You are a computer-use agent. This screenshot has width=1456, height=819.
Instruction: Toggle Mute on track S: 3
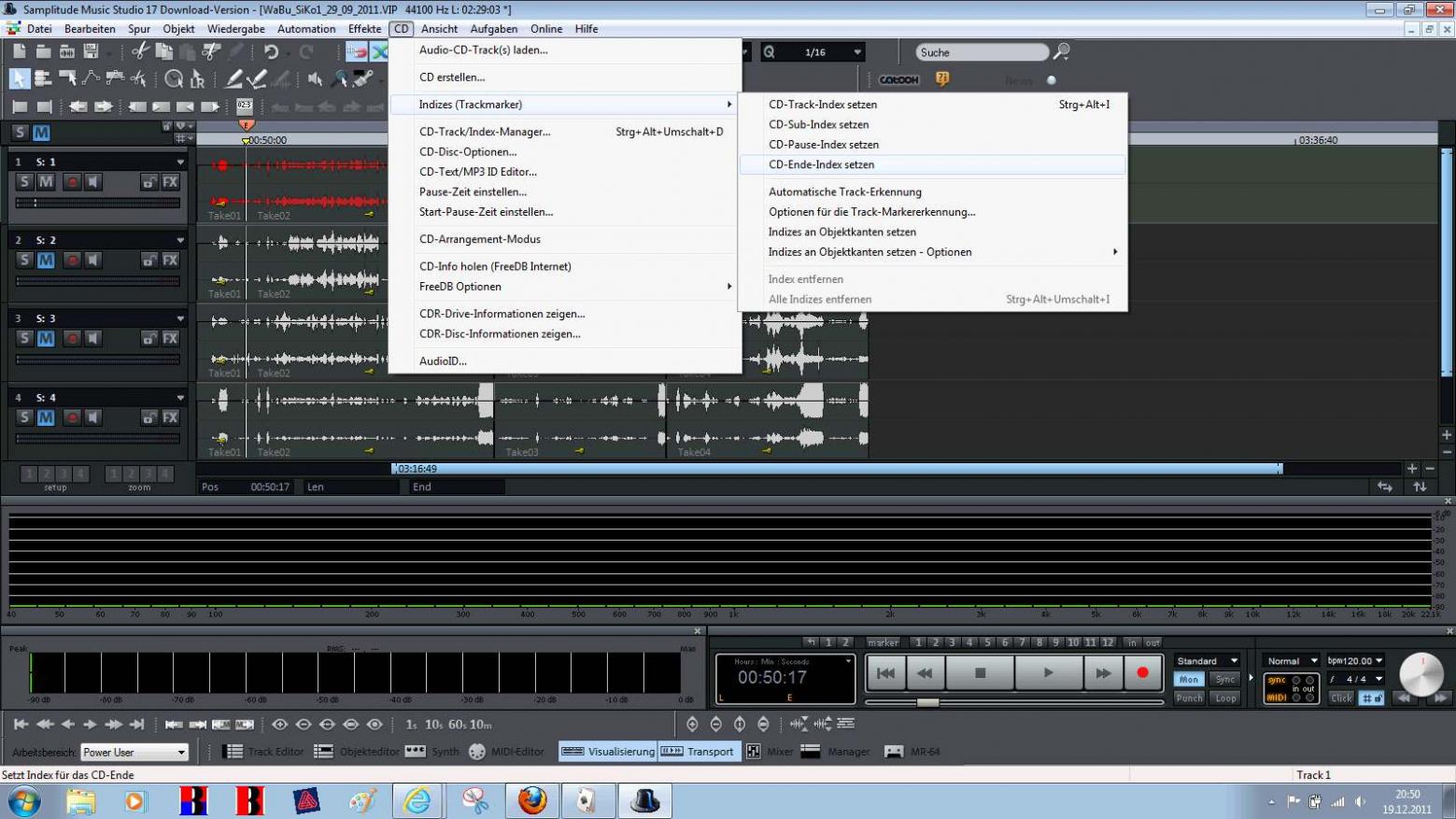pos(45,339)
